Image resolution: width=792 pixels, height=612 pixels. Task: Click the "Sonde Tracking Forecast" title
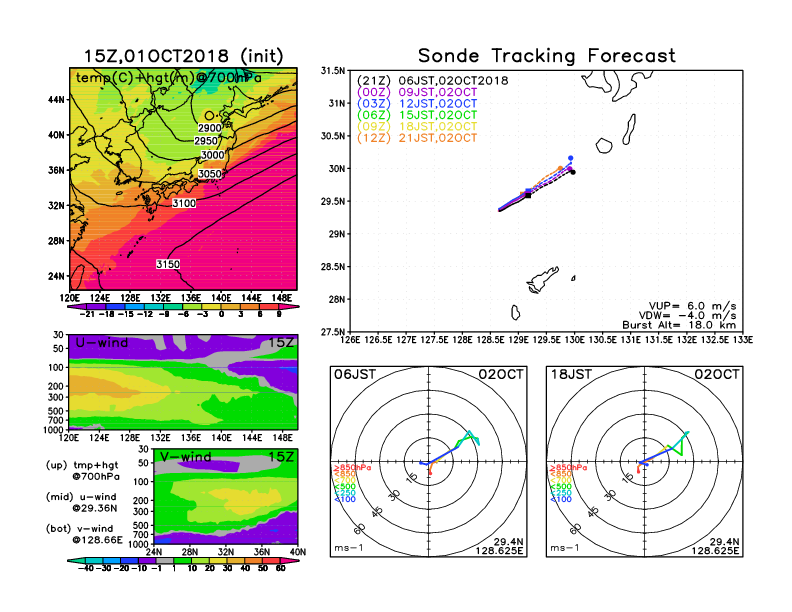click(x=547, y=56)
